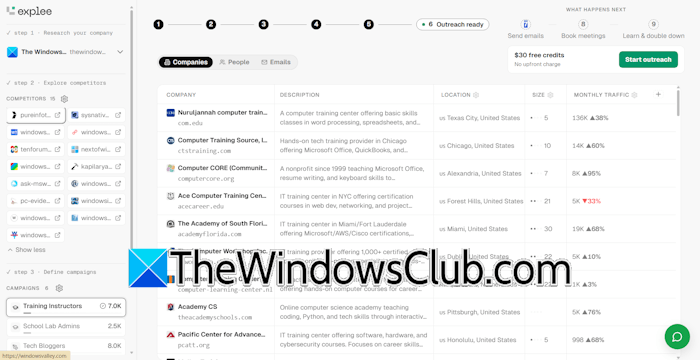This screenshot has width=700, height=360.
Task: Select the kapilarya competitor chip
Action: pyautogui.click(x=96, y=167)
